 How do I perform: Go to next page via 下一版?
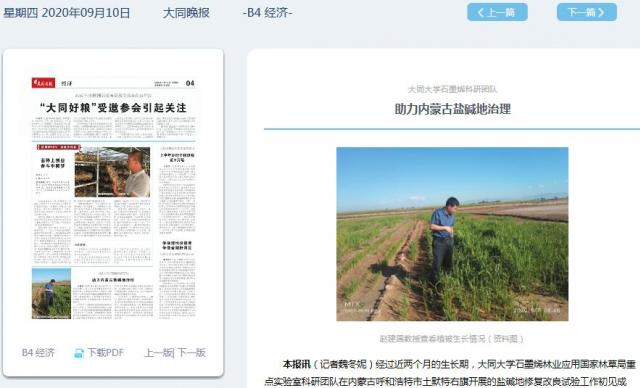(191, 353)
